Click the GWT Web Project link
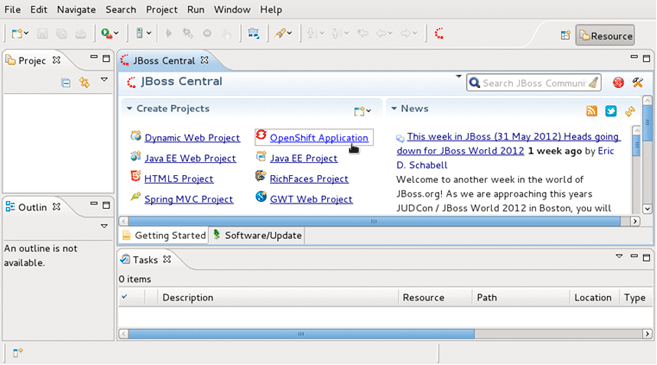The height and width of the screenshot is (365, 657). 311,199
